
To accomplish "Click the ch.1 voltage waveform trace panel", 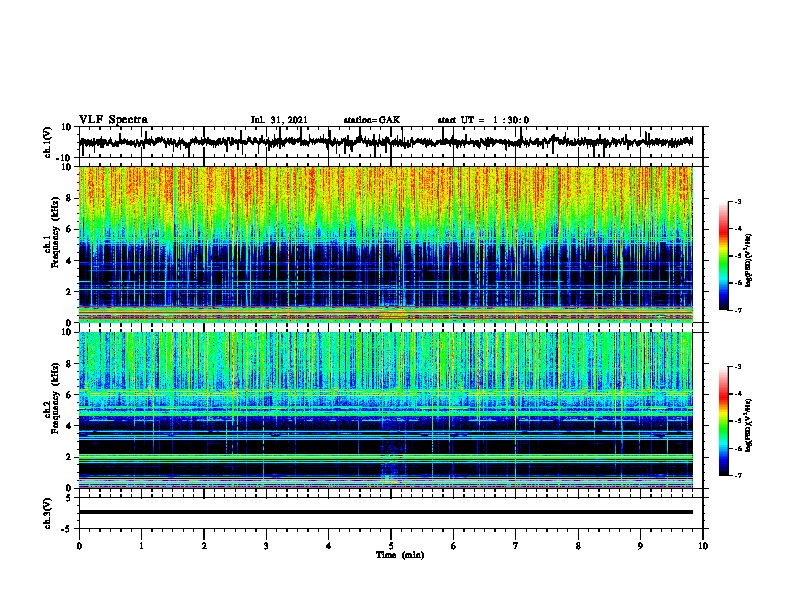I will tap(390, 142).
